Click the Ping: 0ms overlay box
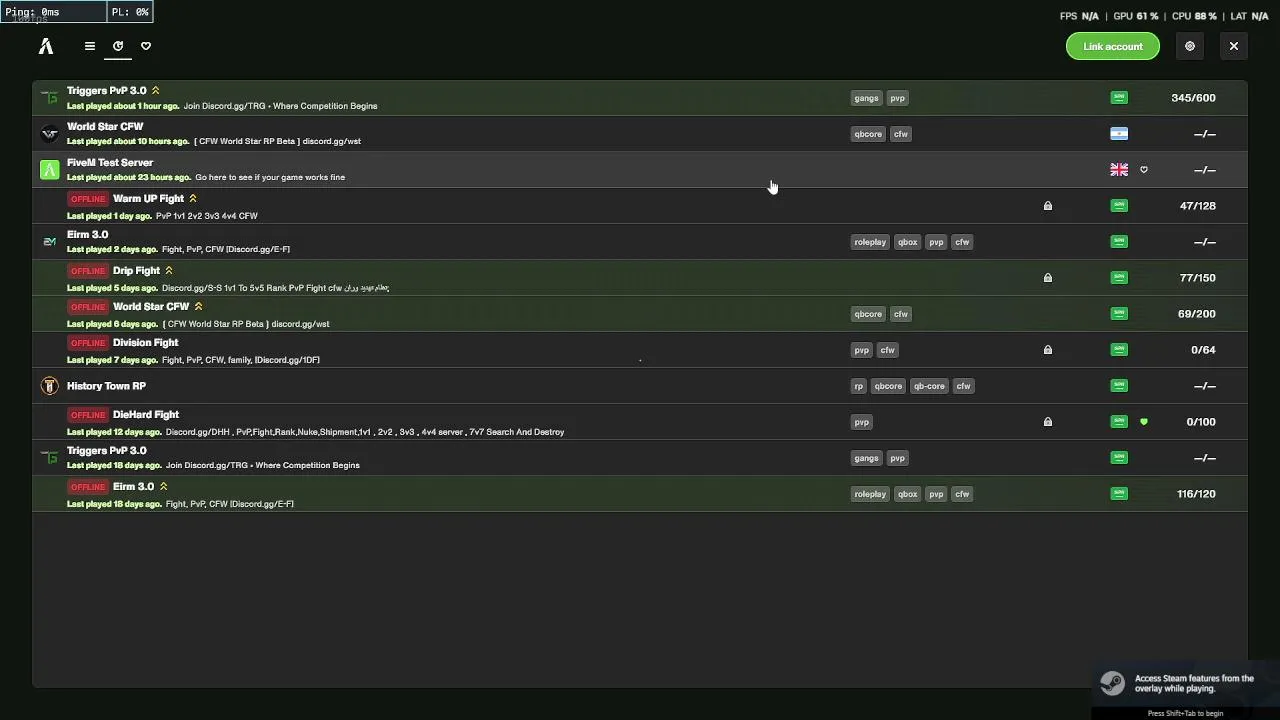This screenshot has height=720, width=1280. 53,12
